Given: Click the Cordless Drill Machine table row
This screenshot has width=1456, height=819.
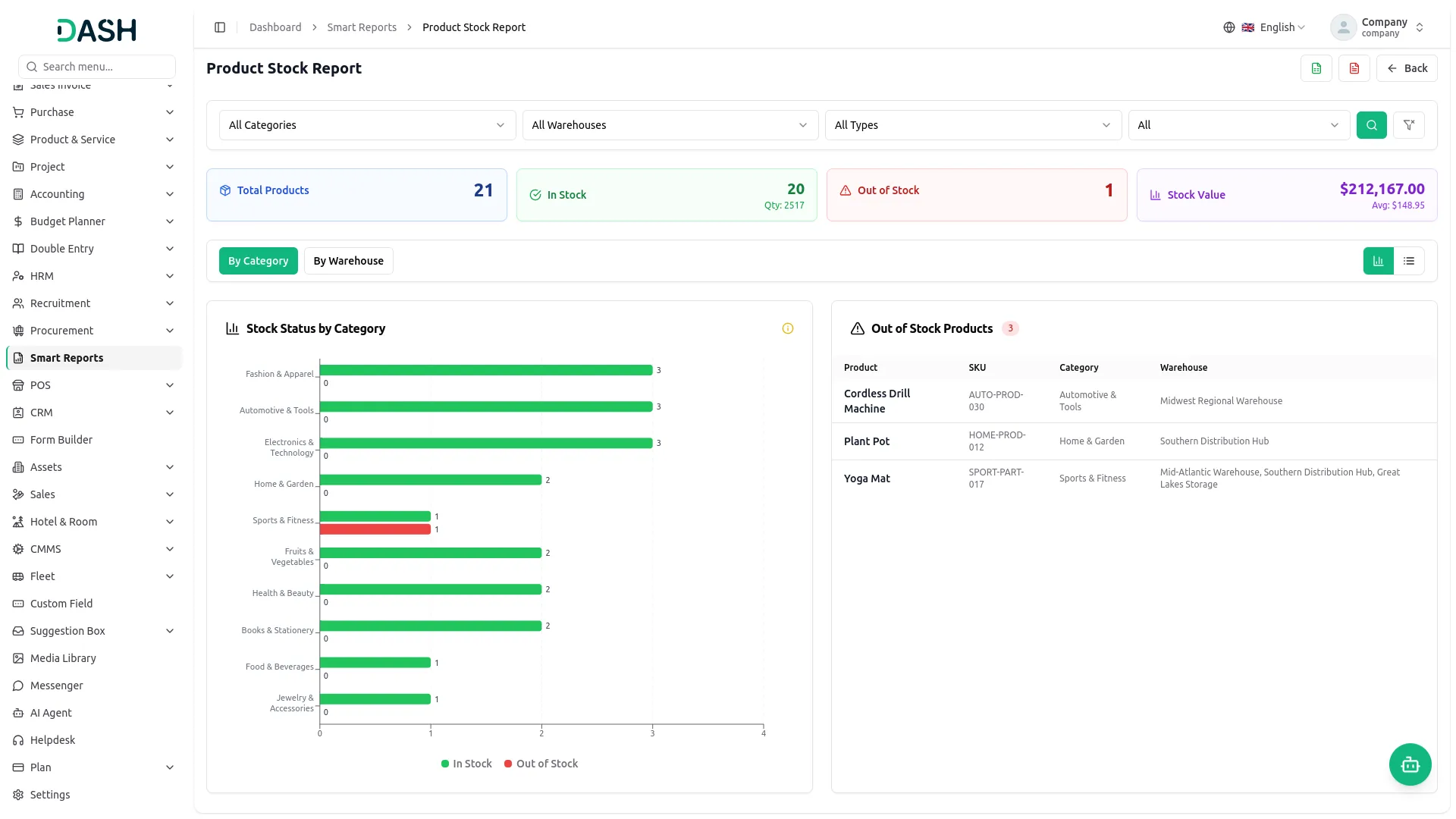Looking at the screenshot, I should [1134, 401].
